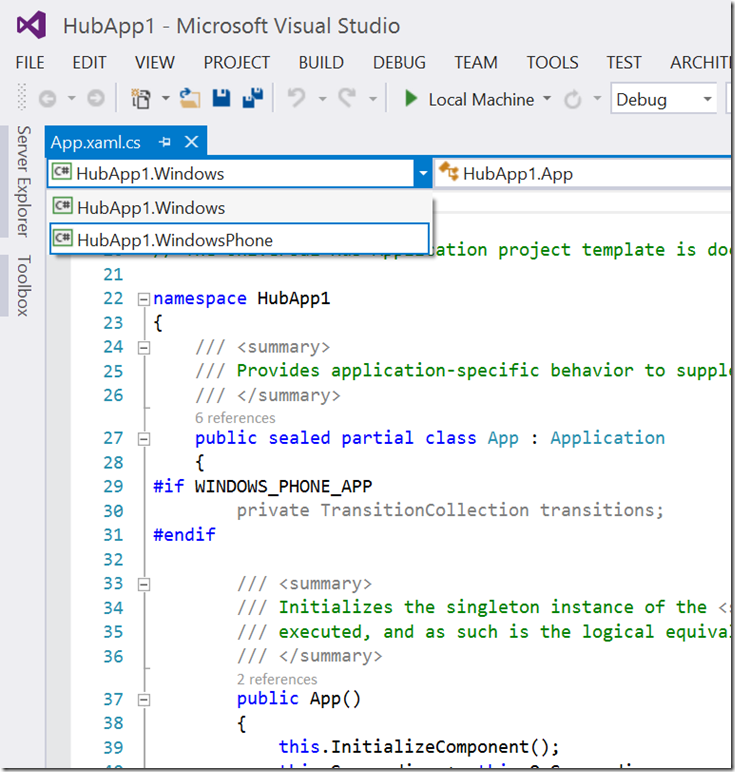Open the DEBUG menu
This screenshot has width=735, height=772.
tap(399, 63)
